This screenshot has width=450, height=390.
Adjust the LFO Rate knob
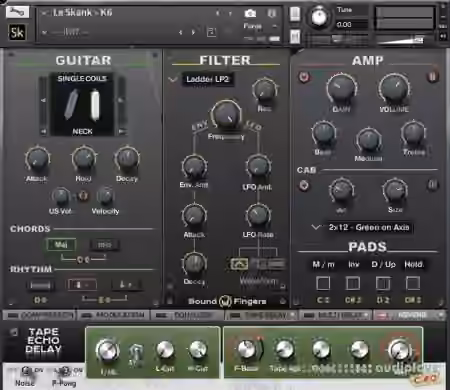(x=258, y=215)
